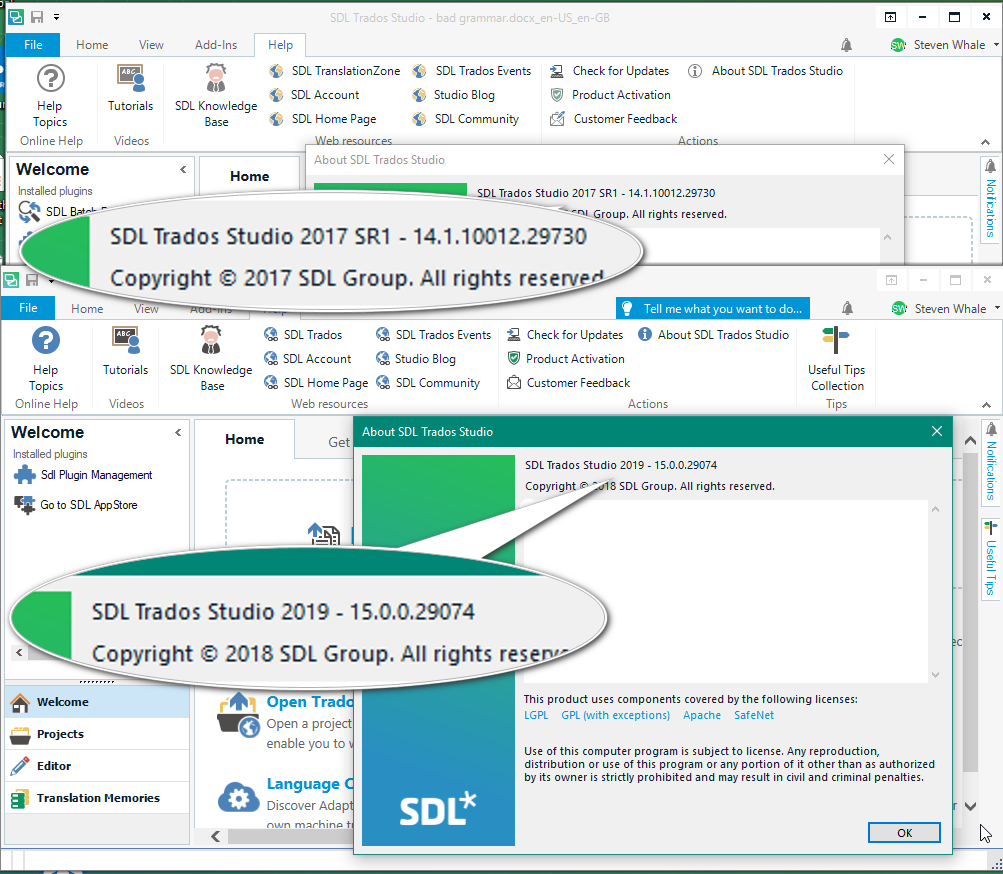Viewport: 1003px width, 874px height.
Task: Switch to Projects view
Action: 97,734
